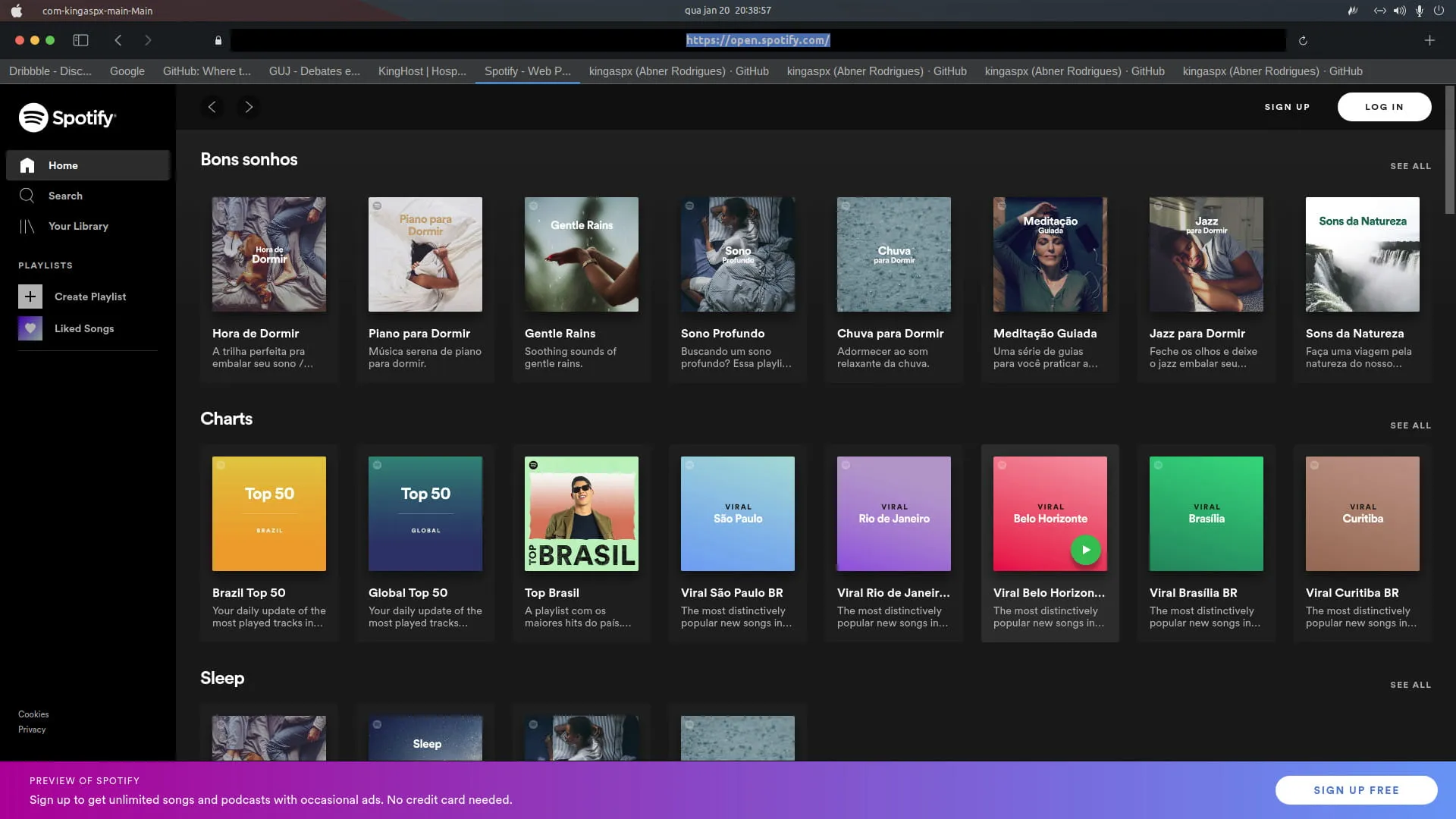Go forward using the Spotify right chevron
The image size is (1456, 819).
249,107
